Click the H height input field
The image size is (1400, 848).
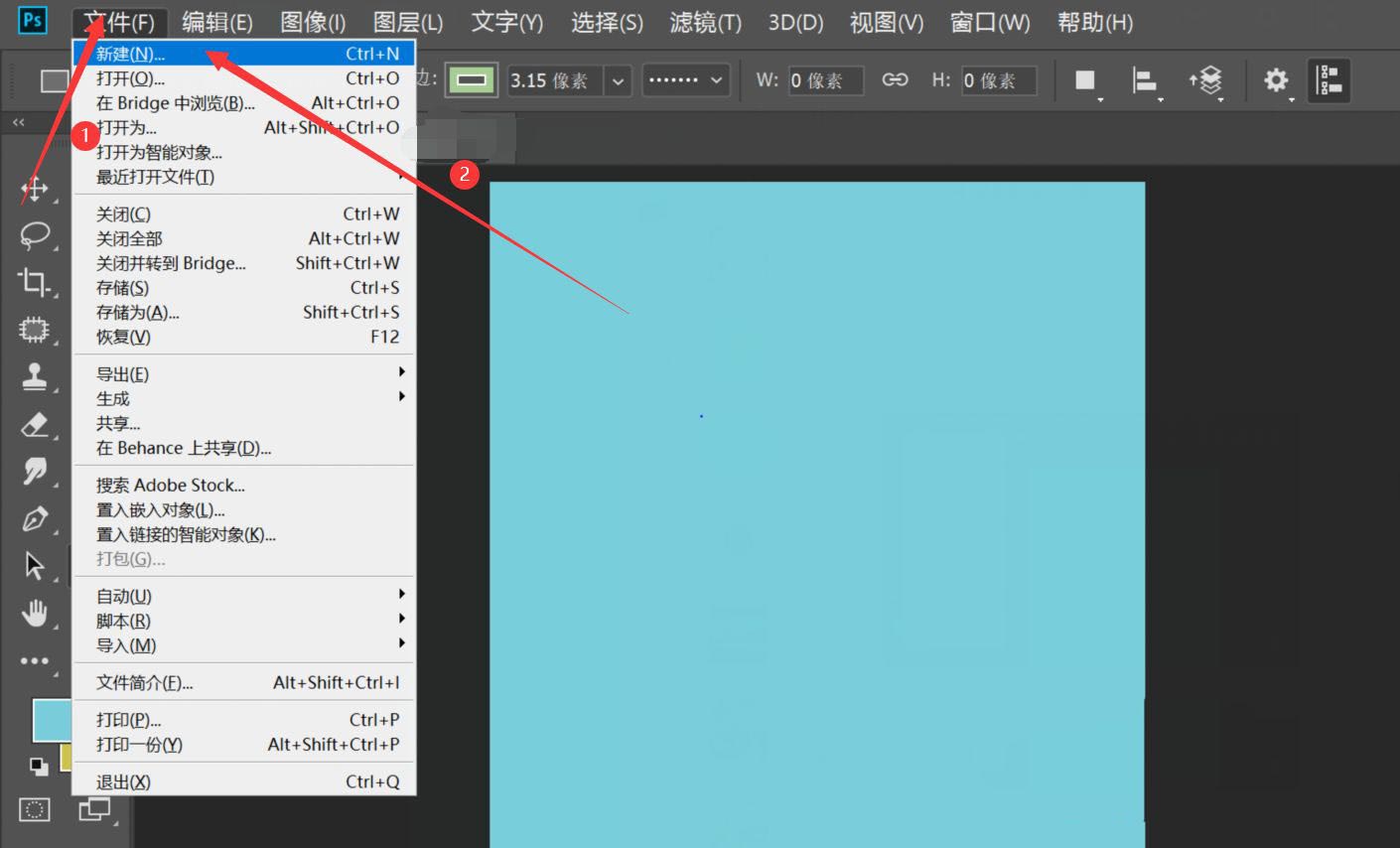999,80
